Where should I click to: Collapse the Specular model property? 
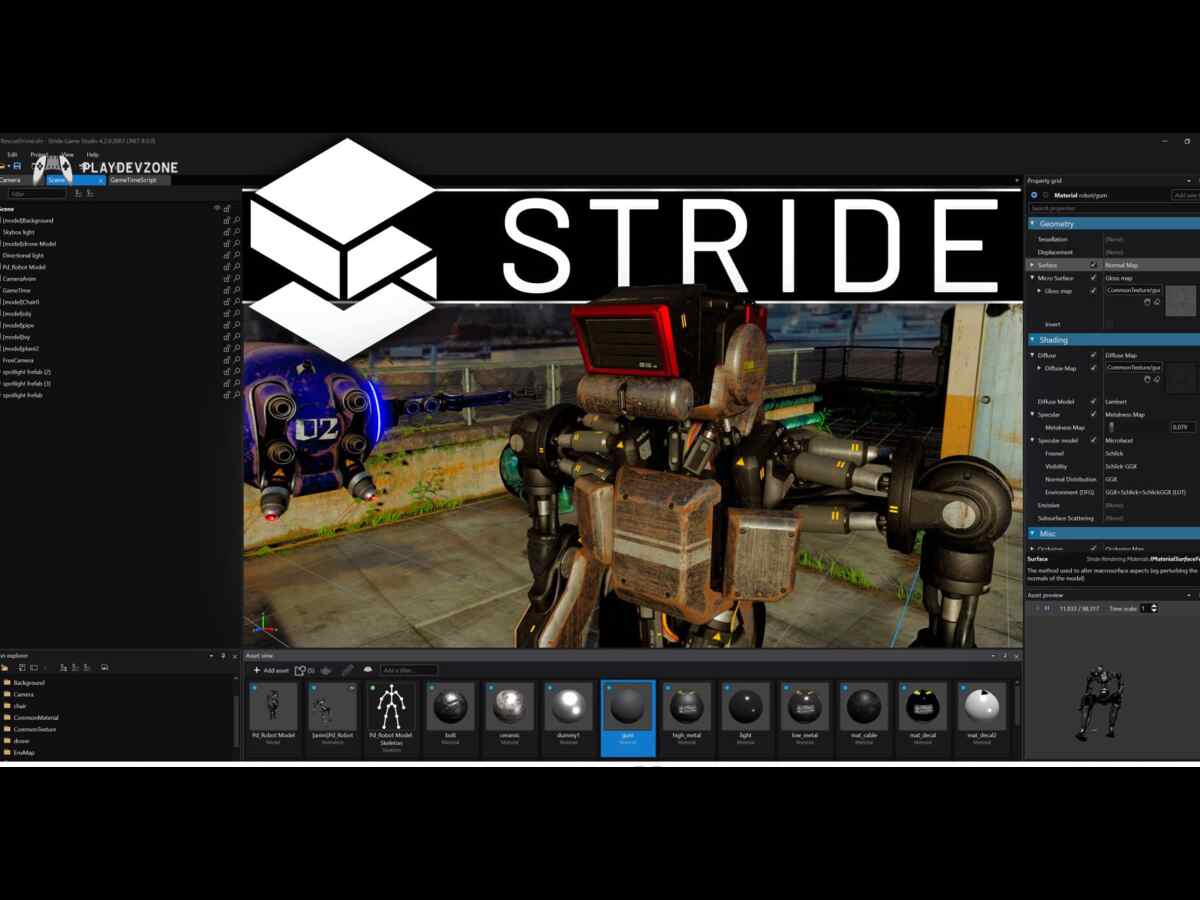click(x=1032, y=440)
